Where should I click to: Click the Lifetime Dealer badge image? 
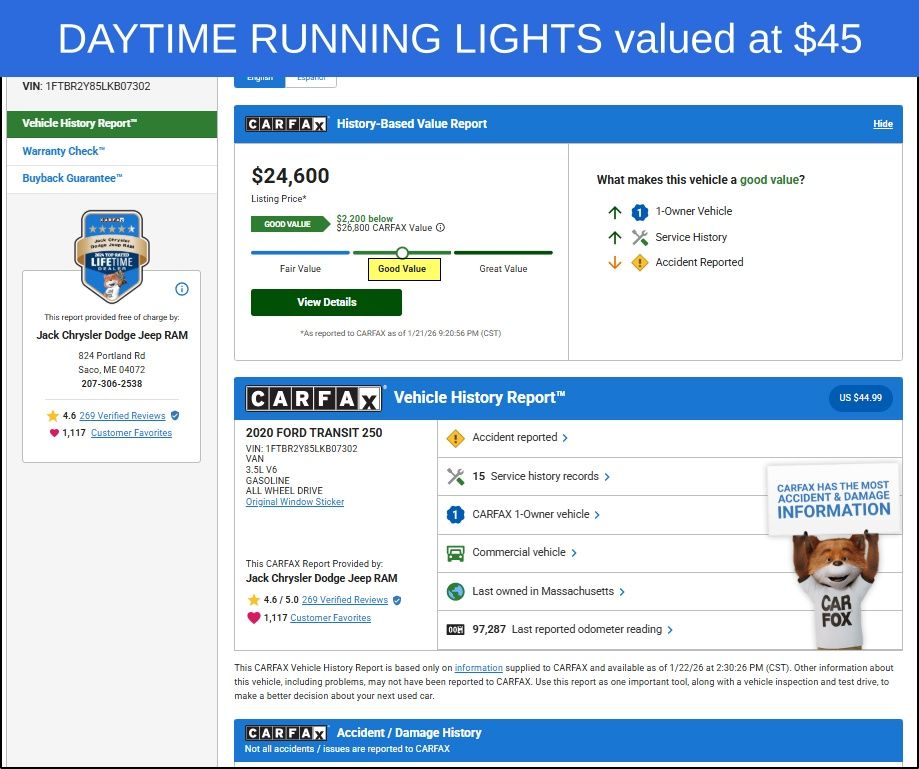click(112, 256)
